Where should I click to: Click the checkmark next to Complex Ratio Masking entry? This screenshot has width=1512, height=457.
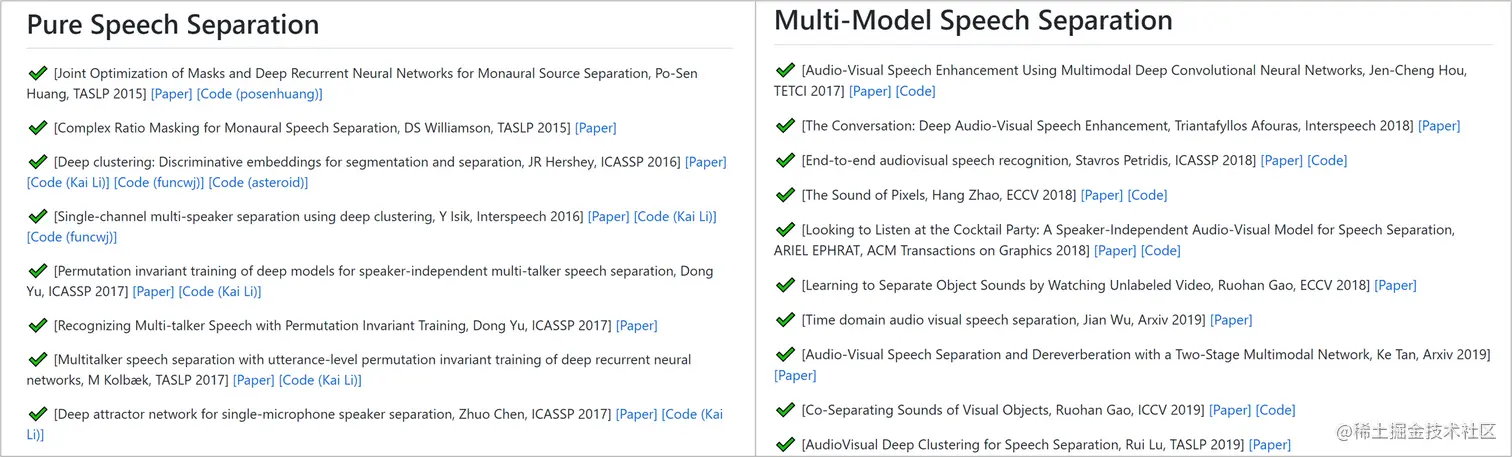click(x=38, y=127)
